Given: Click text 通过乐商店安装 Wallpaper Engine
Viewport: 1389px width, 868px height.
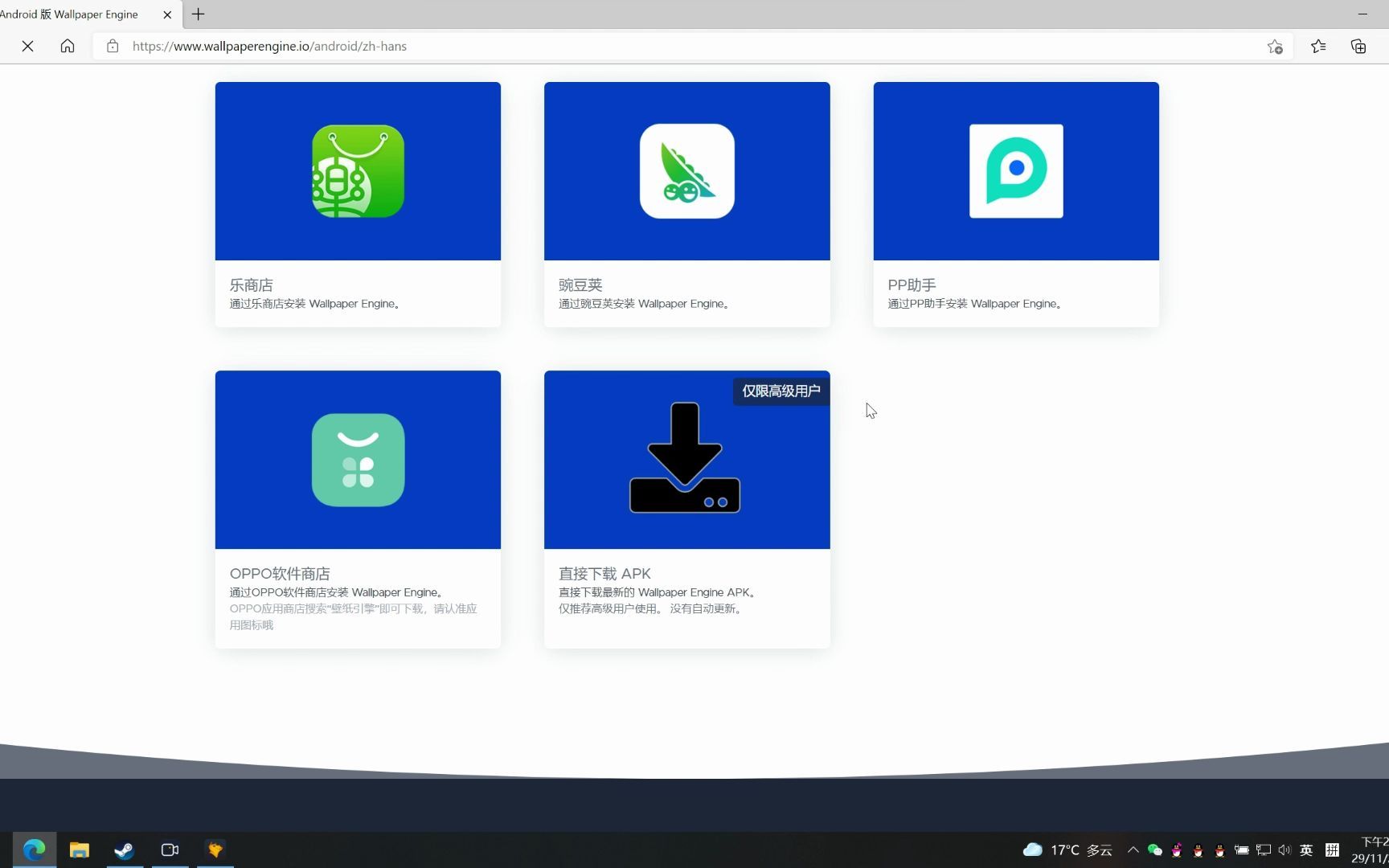Looking at the screenshot, I should [315, 304].
